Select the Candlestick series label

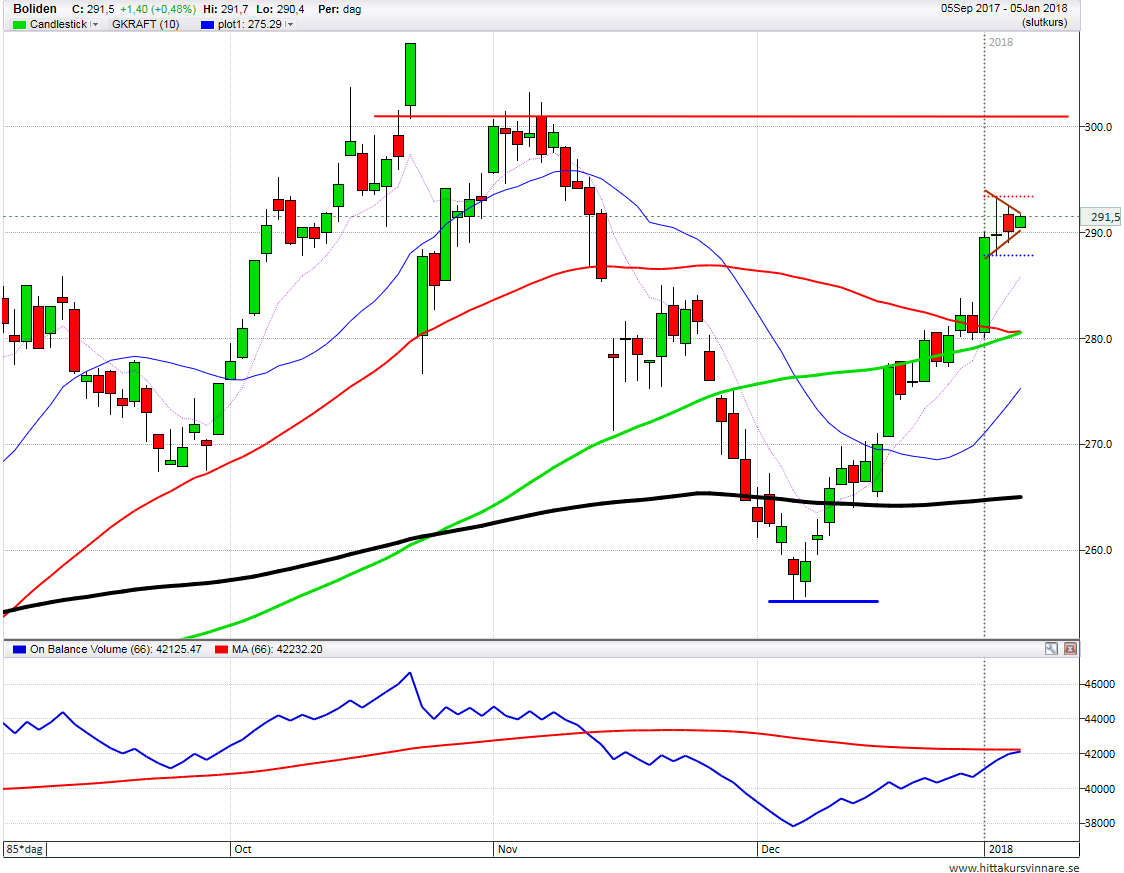click(59, 24)
